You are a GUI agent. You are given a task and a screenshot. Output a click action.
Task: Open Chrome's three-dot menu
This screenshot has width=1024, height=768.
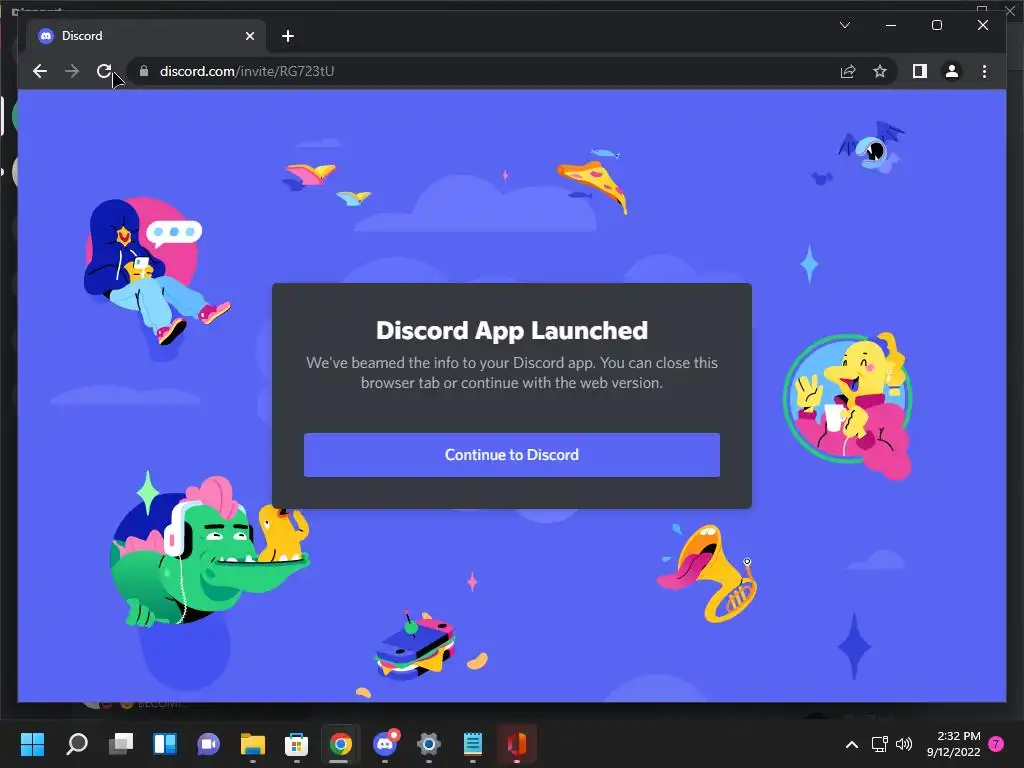pos(984,71)
